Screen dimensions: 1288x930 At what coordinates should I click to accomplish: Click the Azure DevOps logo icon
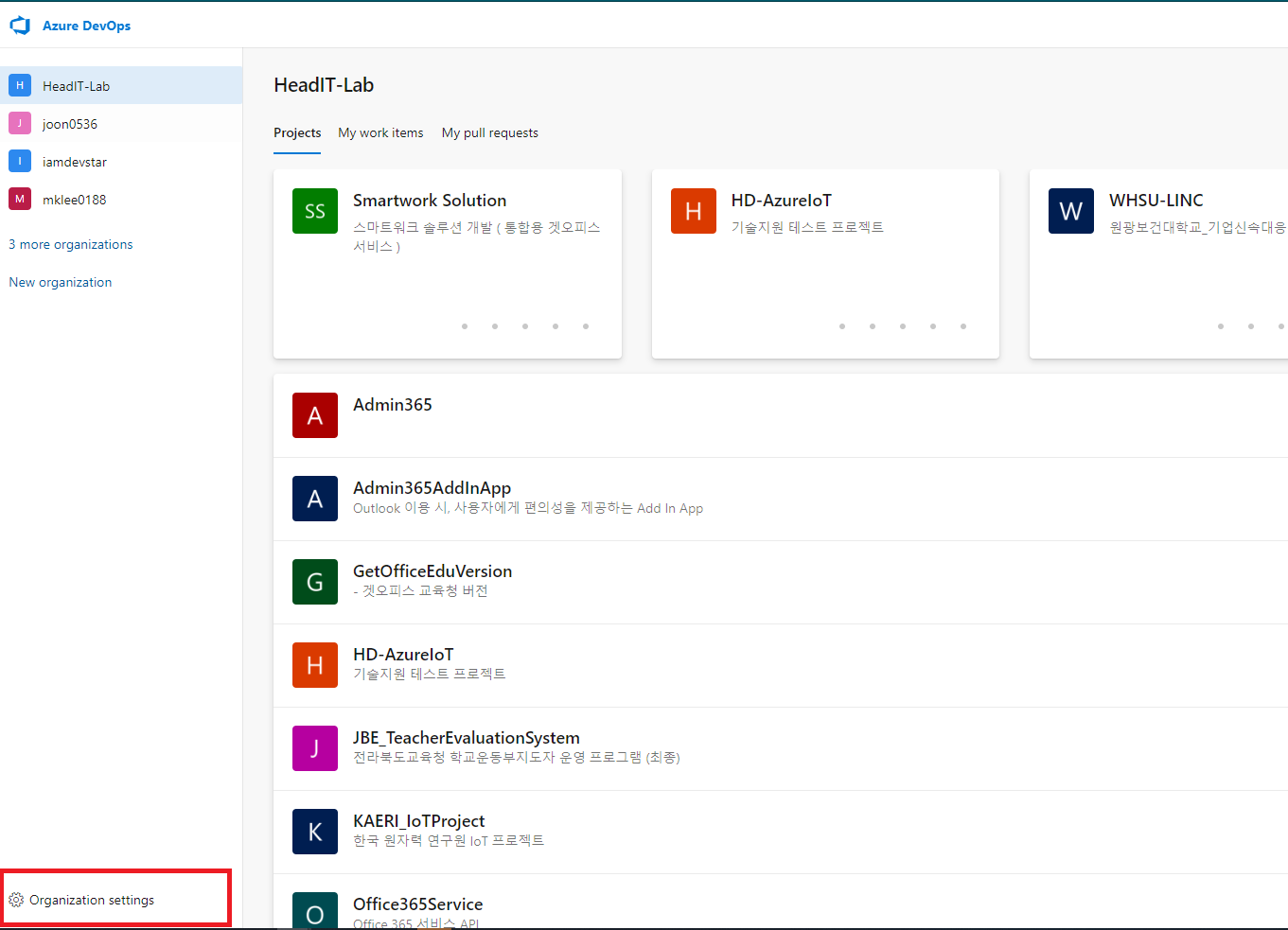tap(20, 26)
